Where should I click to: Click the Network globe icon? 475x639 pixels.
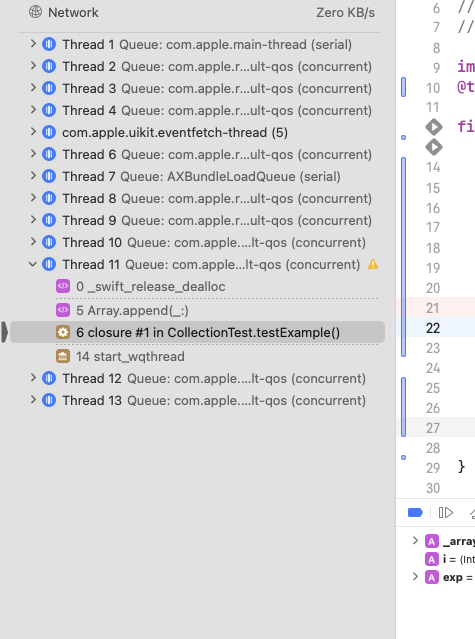pyautogui.click(x=35, y=12)
